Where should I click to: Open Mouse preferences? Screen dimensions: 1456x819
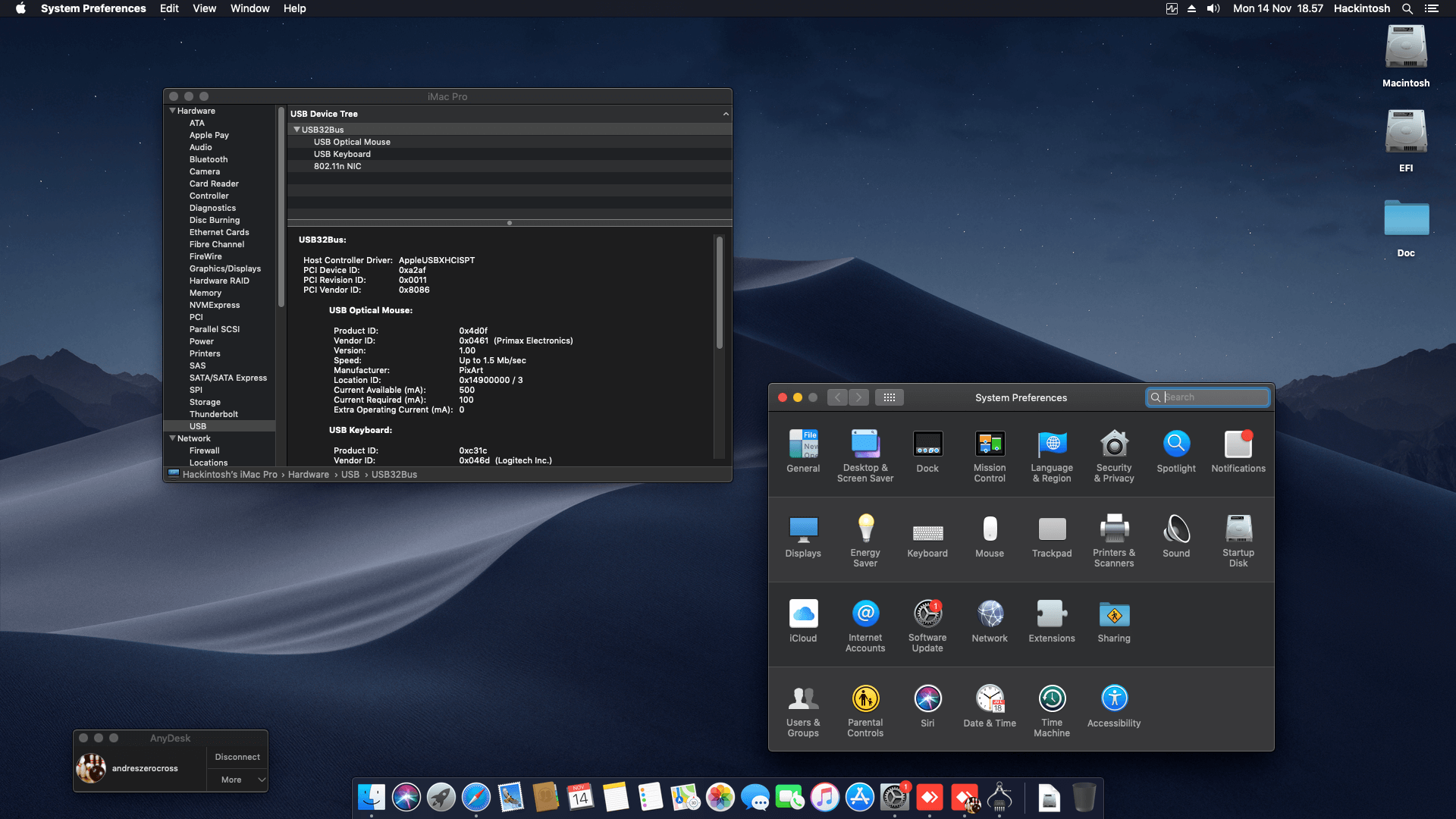click(990, 537)
